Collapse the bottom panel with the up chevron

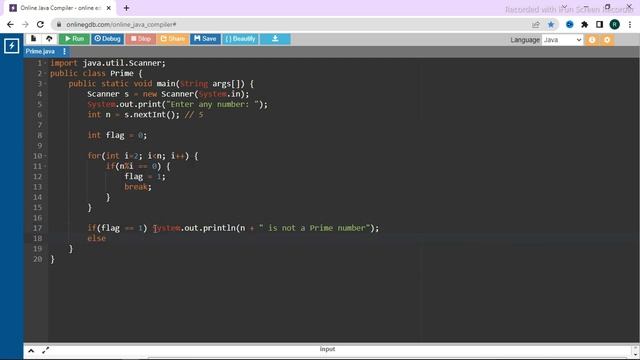click(x=31, y=351)
